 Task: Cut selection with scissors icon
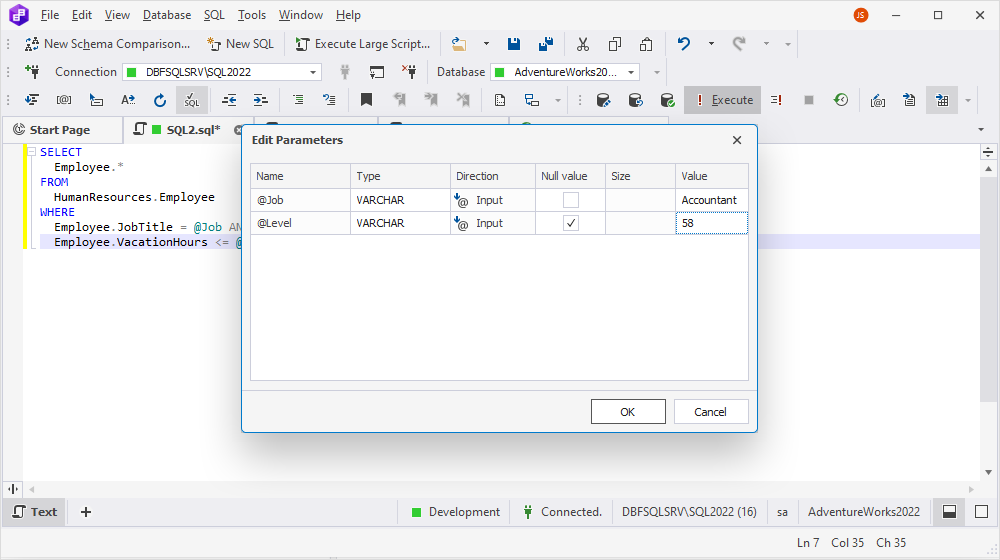click(582, 44)
